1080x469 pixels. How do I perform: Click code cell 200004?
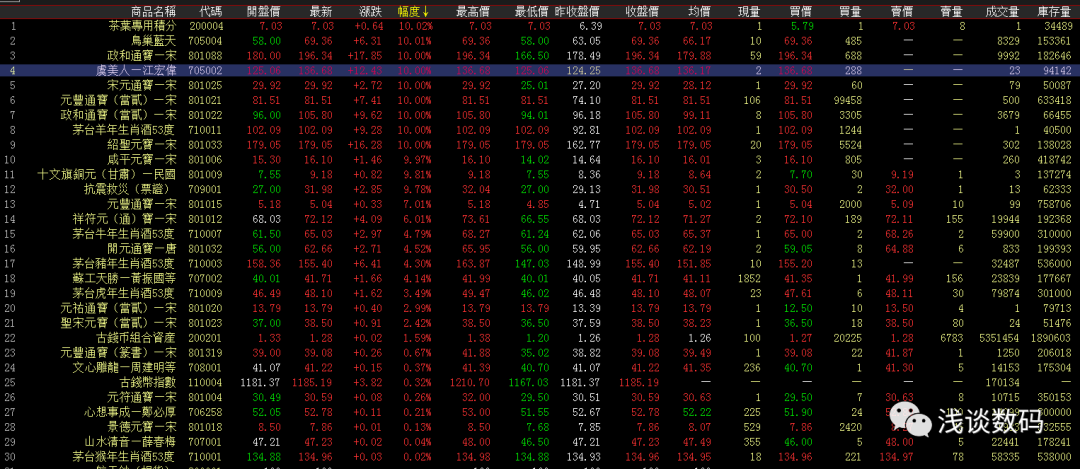point(205,26)
